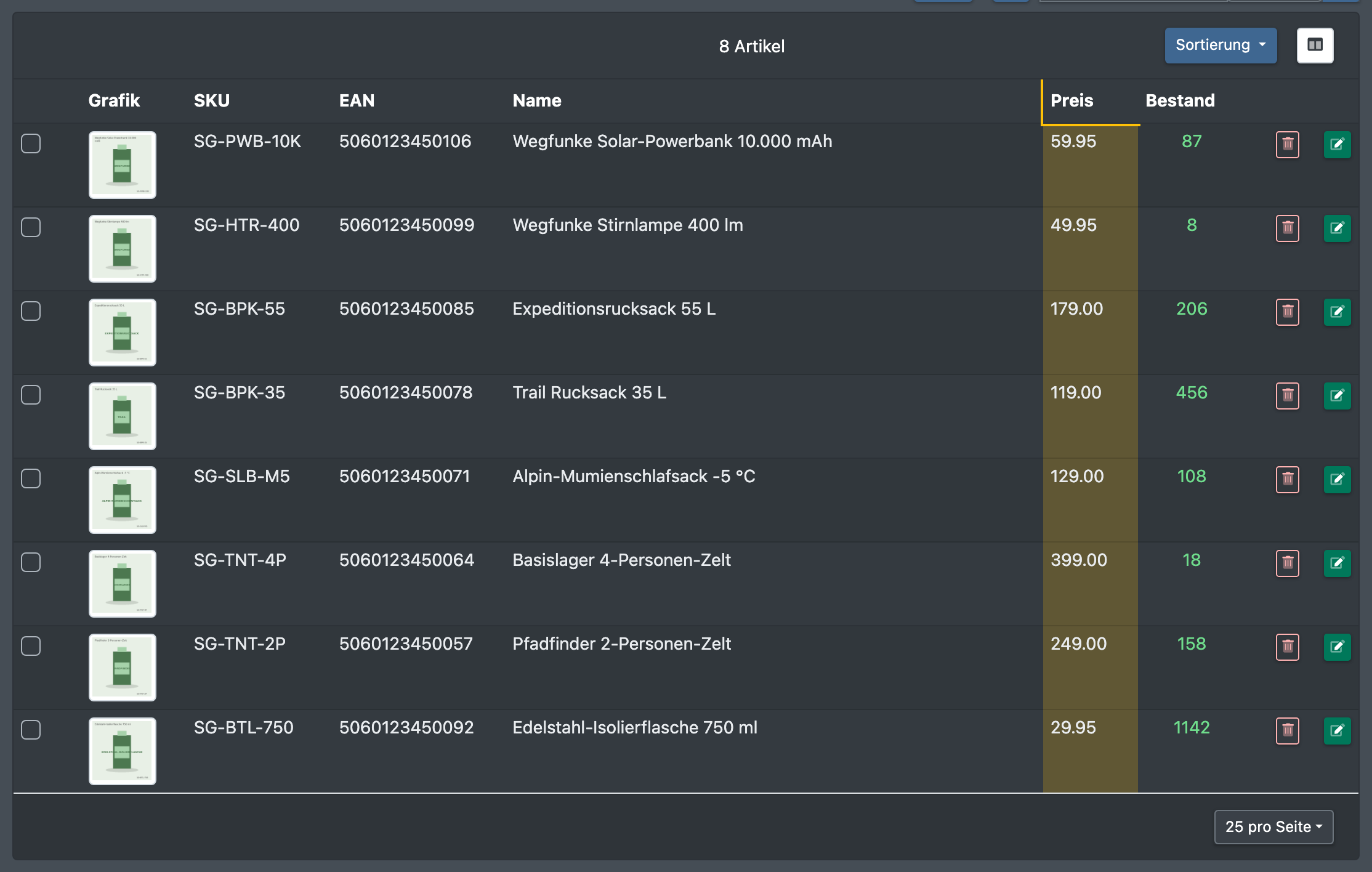The width and height of the screenshot is (1372, 872).
Task: Check the SG-BTL-750 row checkbox
Action: point(31,730)
